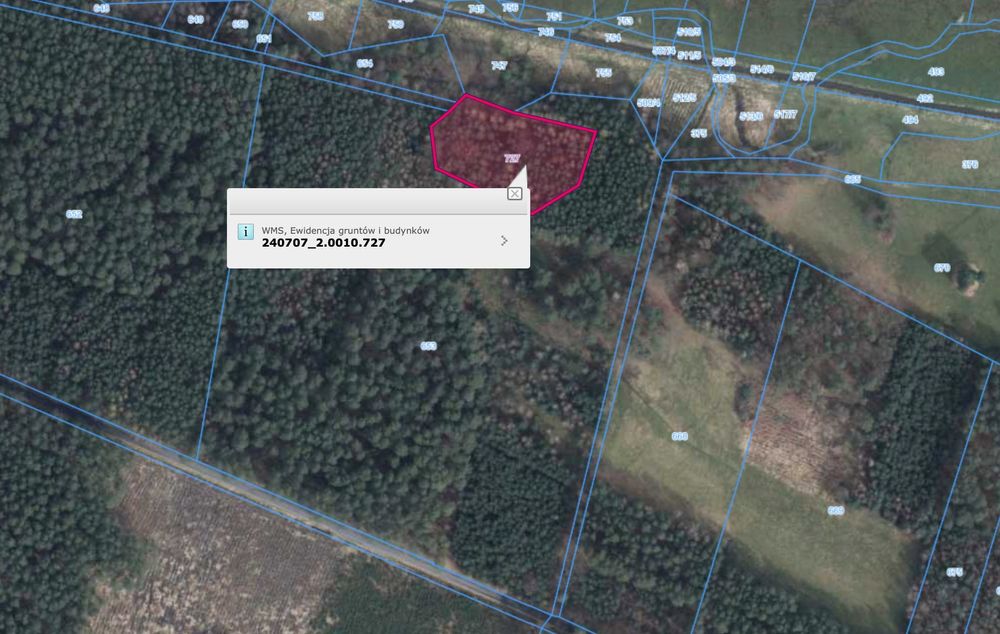This screenshot has width=1000, height=634.
Task: Select parcel 653 on the map
Action: (429, 346)
